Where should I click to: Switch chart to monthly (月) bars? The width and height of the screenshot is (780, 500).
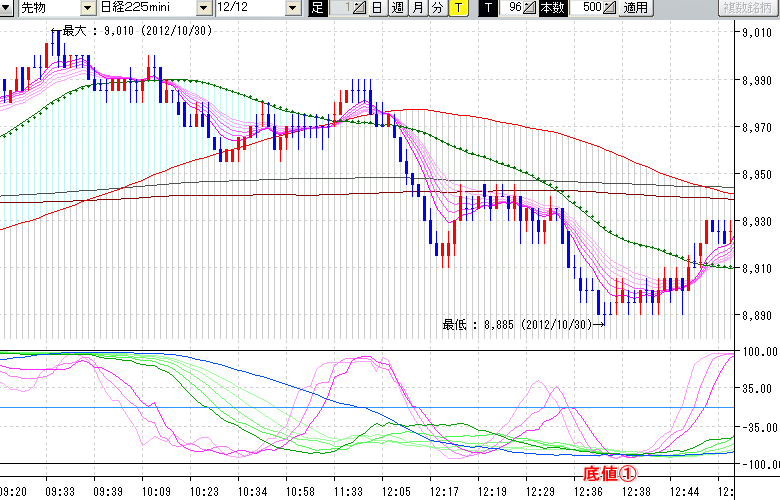coord(417,8)
